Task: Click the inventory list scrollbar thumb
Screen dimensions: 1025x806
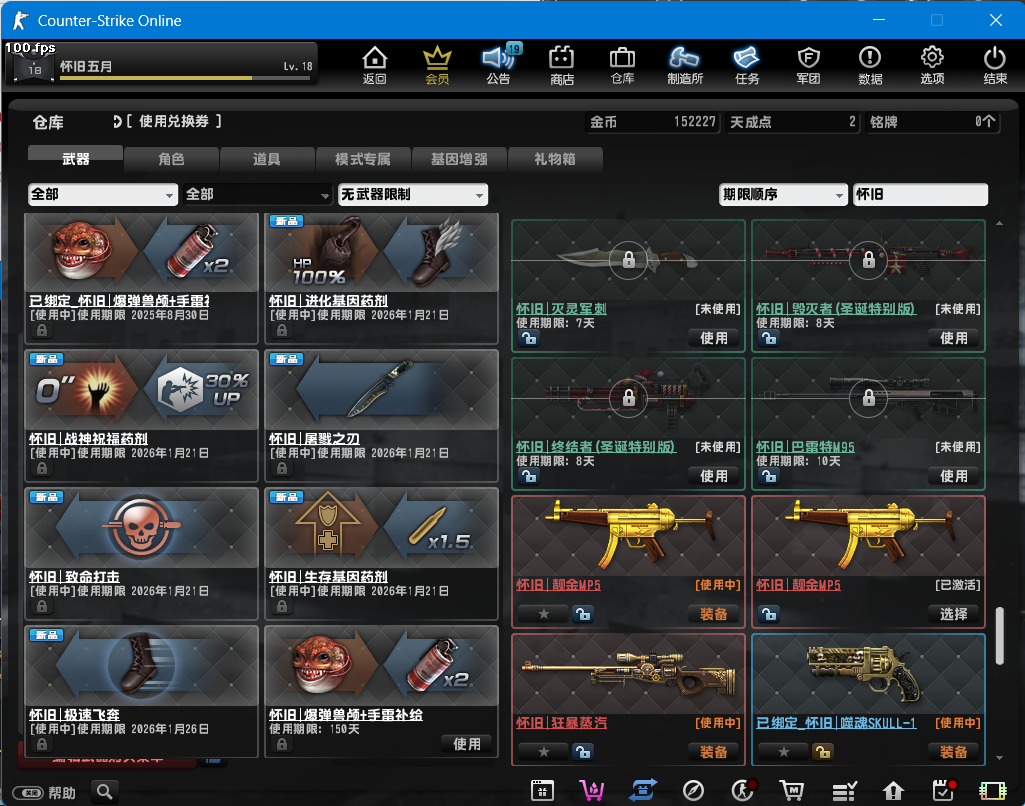Action: click(x=1000, y=636)
